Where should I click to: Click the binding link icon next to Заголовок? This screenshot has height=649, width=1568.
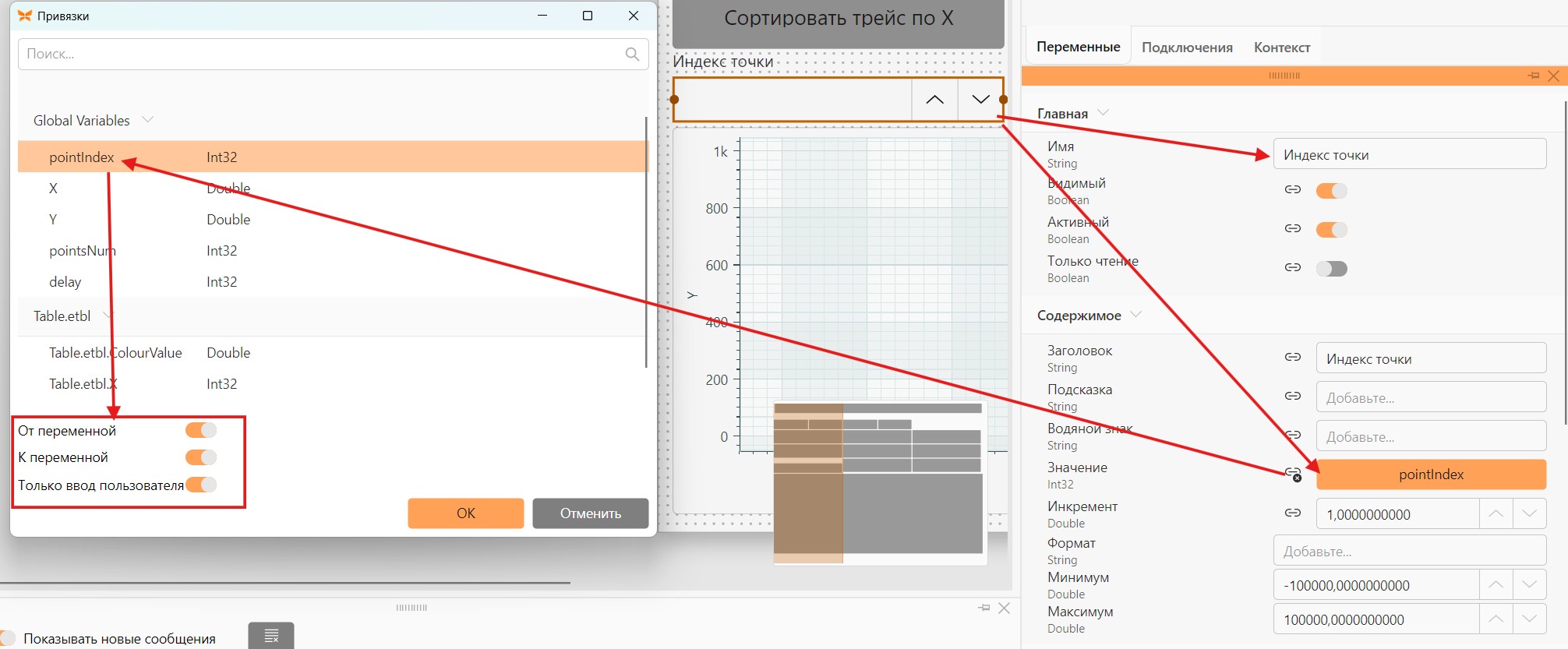coord(1293,357)
